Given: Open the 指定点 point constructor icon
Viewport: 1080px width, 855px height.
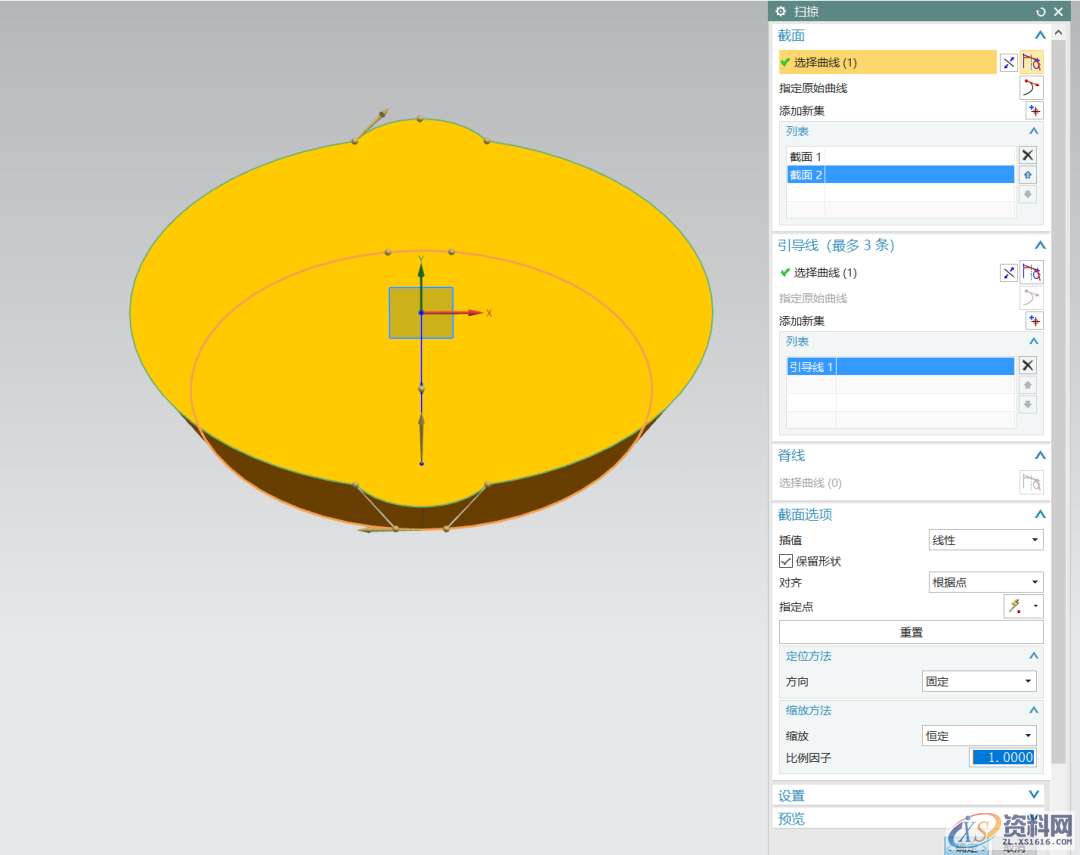Looking at the screenshot, I should click(1015, 606).
